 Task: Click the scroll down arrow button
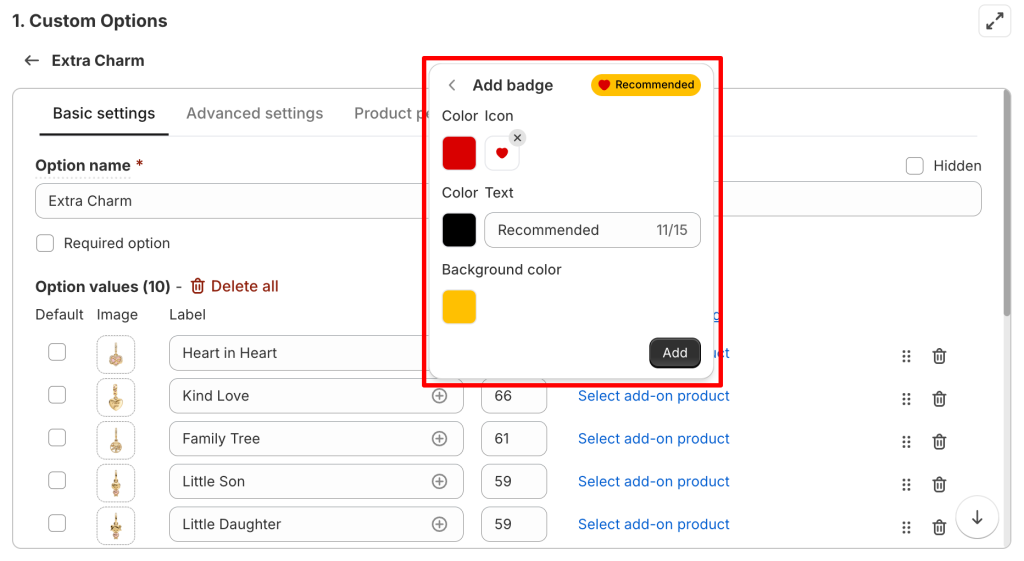point(977,518)
